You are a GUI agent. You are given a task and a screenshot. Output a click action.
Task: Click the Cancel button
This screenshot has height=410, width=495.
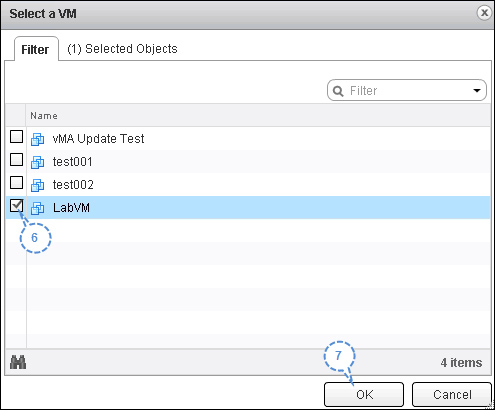[x=452, y=394]
